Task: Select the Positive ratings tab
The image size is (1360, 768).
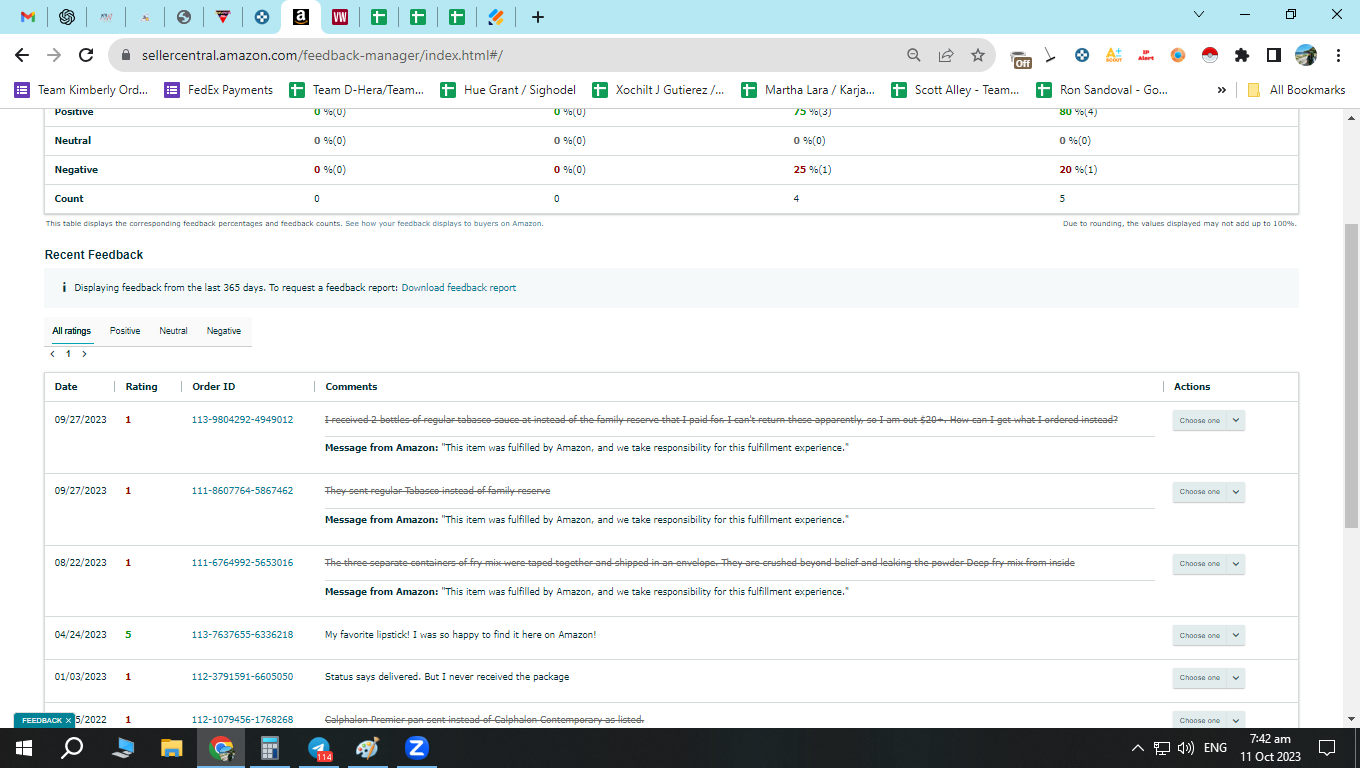Action: pyautogui.click(x=125, y=331)
